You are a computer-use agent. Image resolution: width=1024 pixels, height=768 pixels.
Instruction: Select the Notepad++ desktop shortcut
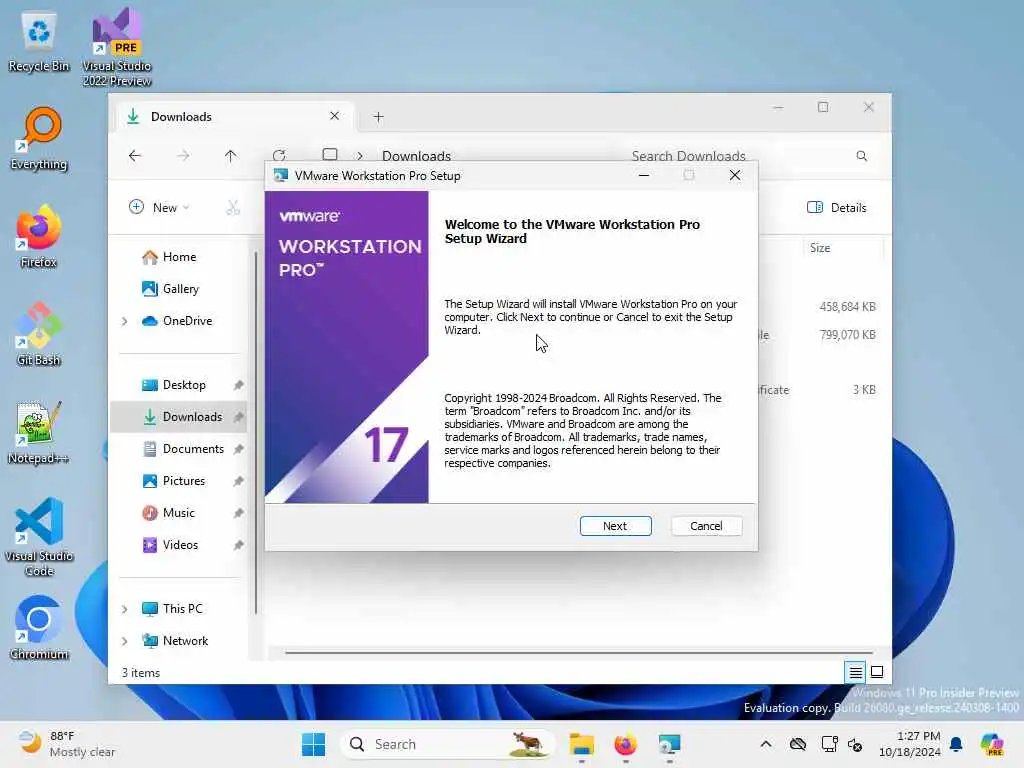(x=39, y=432)
